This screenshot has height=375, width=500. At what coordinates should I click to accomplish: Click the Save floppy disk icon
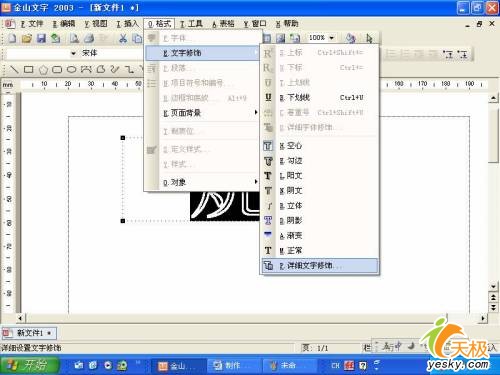click(41, 38)
